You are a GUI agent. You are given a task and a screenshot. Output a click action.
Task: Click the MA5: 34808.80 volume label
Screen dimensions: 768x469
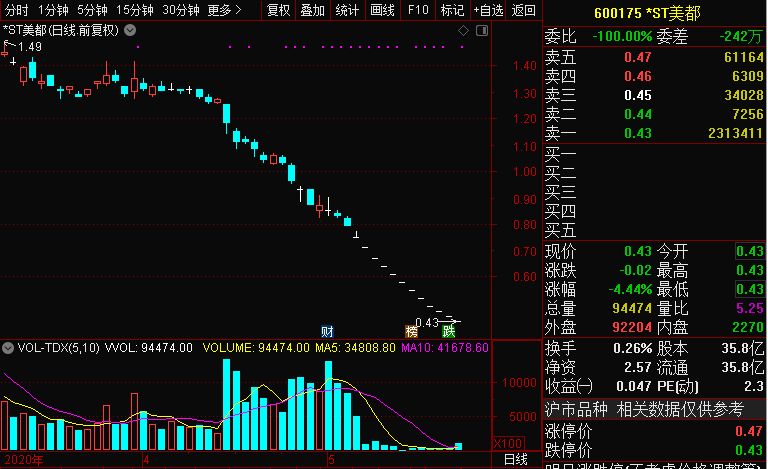click(x=355, y=348)
